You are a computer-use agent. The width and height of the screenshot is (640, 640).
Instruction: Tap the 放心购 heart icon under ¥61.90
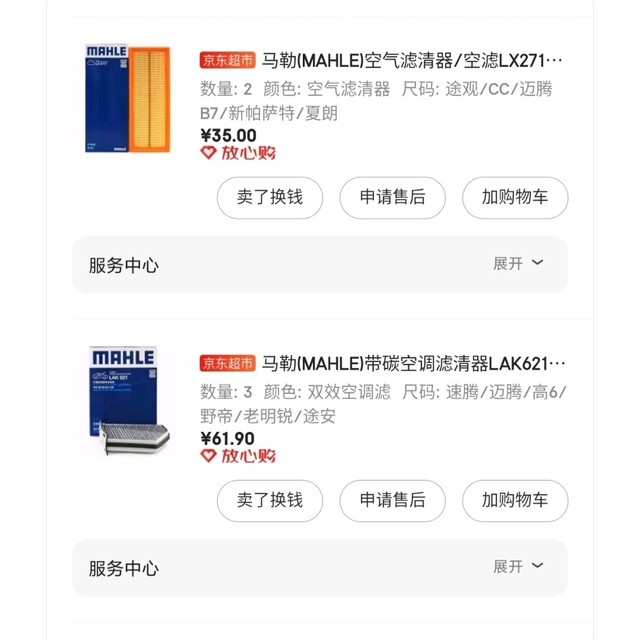[208, 456]
